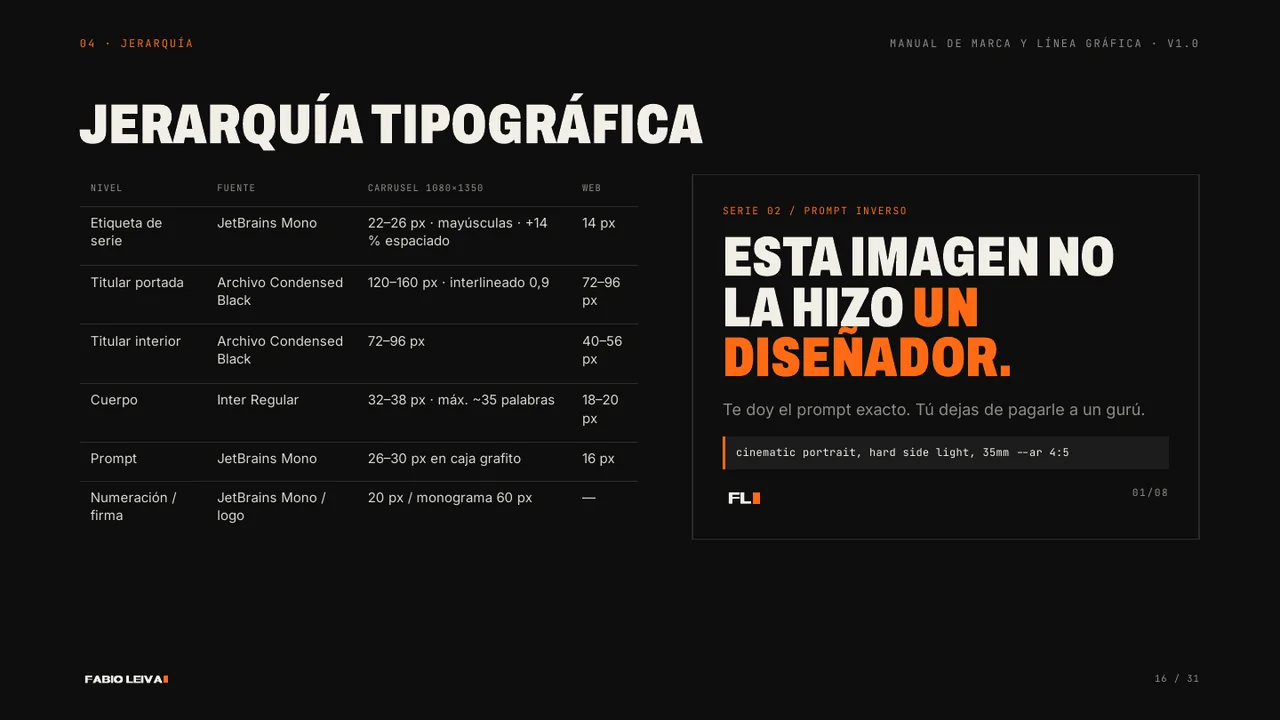Click the 16 / 31 page number
The image size is (1280, 720).
pos(1177,679)
